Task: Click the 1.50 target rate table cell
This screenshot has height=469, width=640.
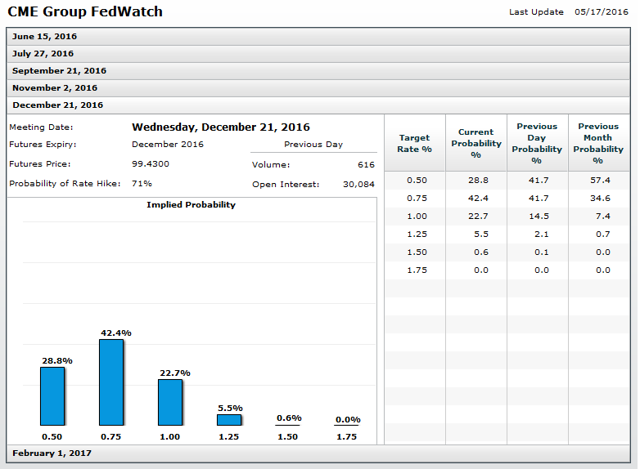Action: pyautogui.click(x=417, y=252)
